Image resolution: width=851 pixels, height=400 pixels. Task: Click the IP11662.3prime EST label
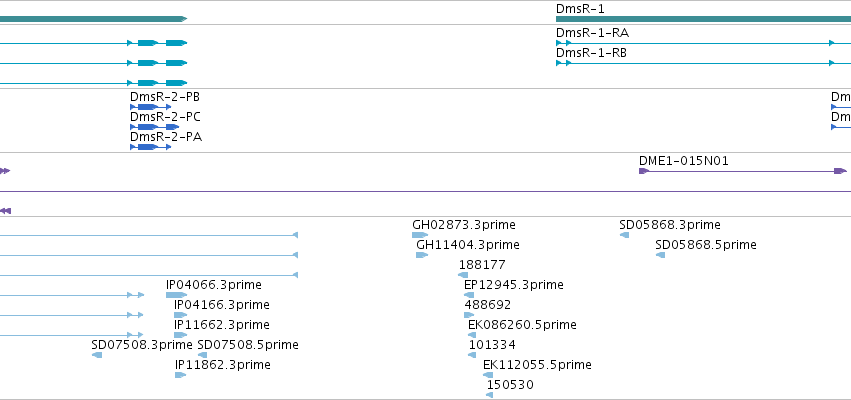pyautogui.click(x=221, y=325)
